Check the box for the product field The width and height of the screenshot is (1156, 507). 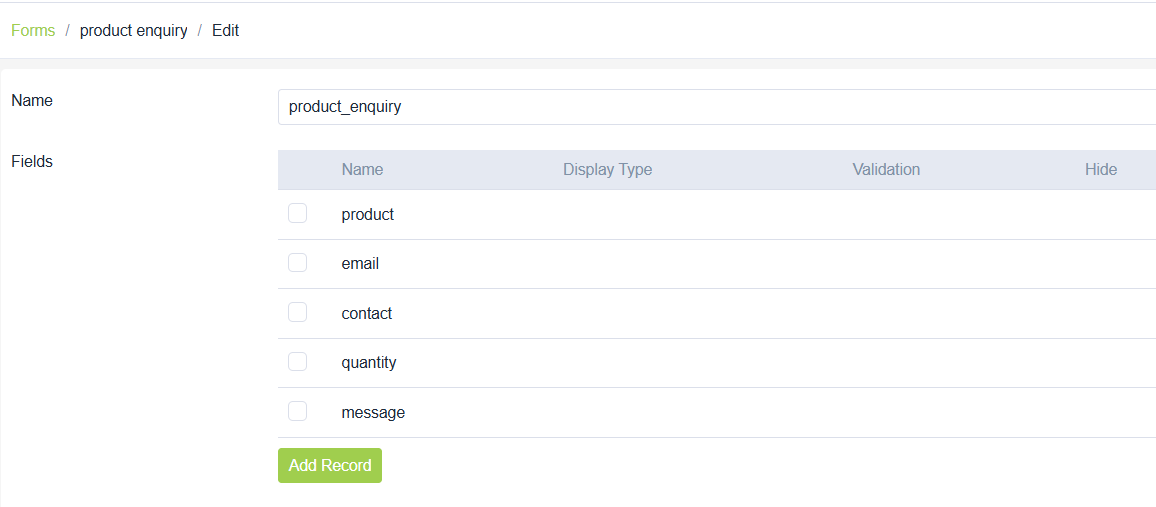click(297, 213)
